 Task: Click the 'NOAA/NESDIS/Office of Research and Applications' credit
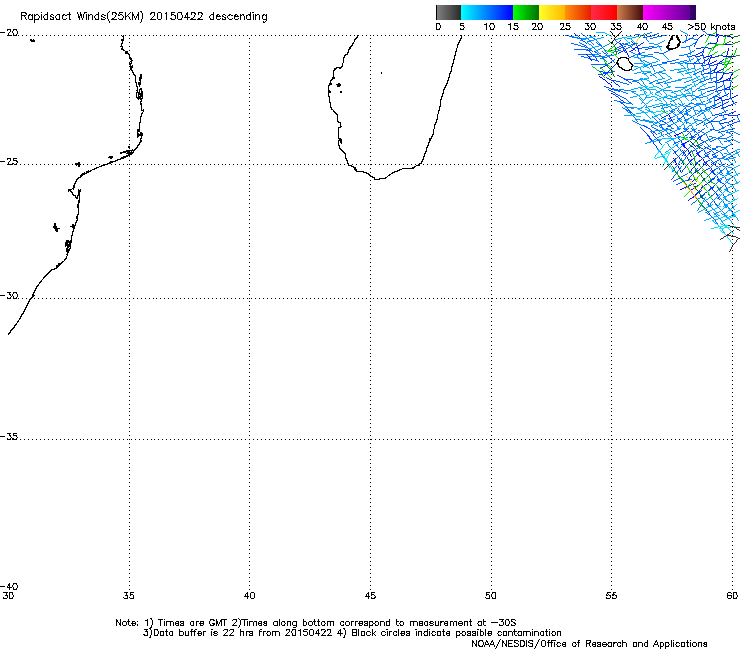(589, 644)
